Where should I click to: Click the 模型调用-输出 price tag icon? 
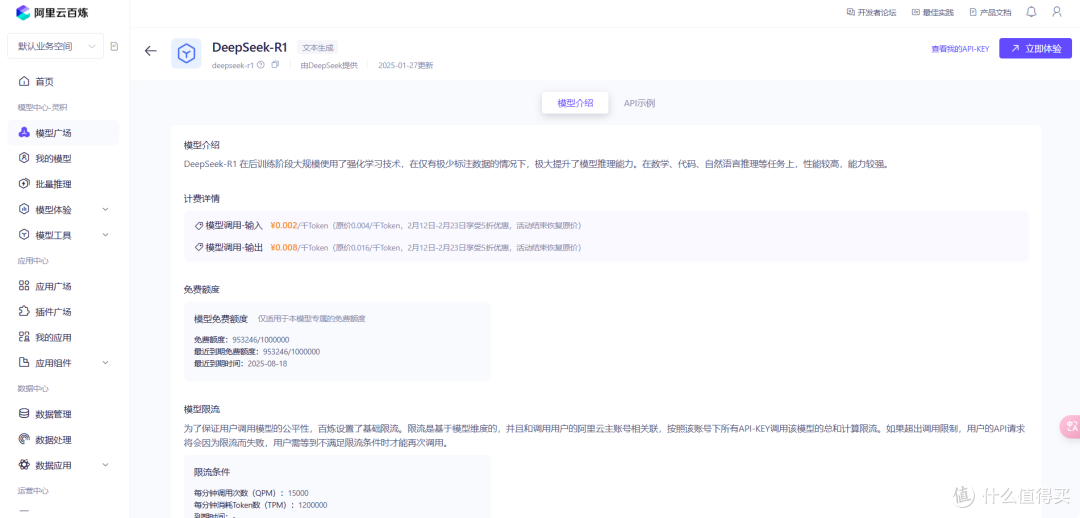point(199,247)
